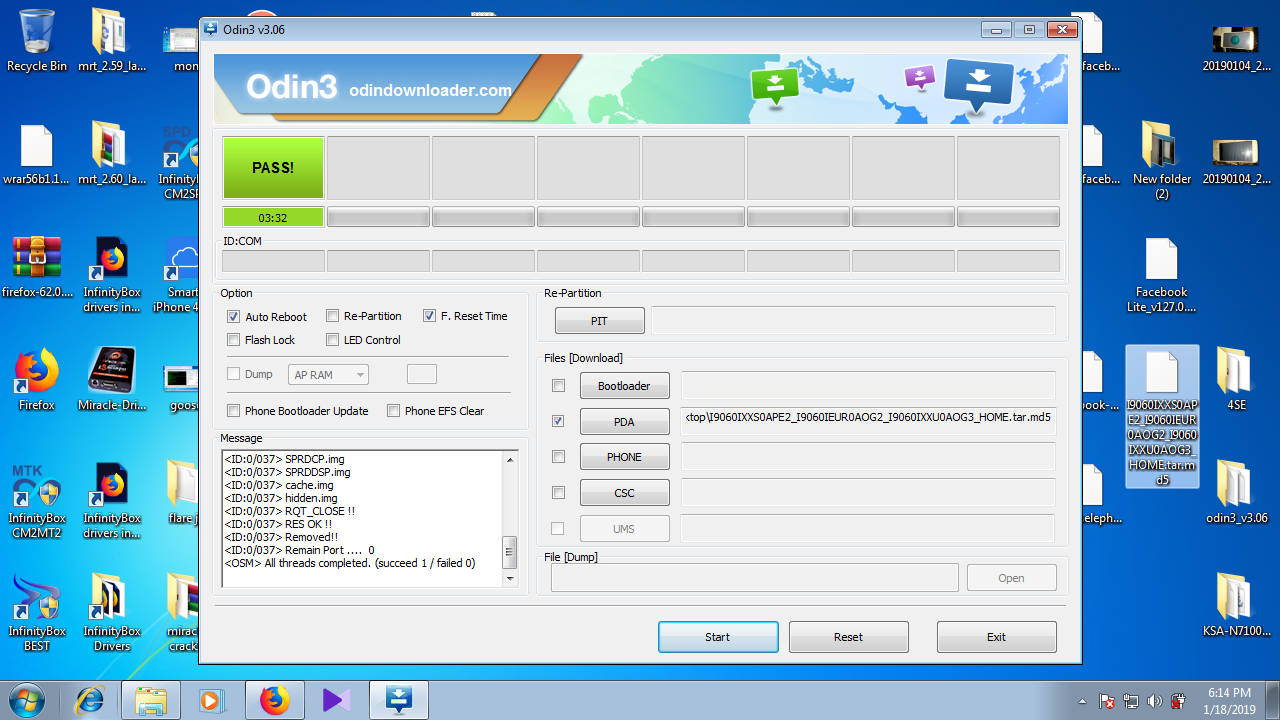This screenshot has width=1280, height=720.
Task: Click the 'hidden.img' log line
Action: click(x=281, y=498)
